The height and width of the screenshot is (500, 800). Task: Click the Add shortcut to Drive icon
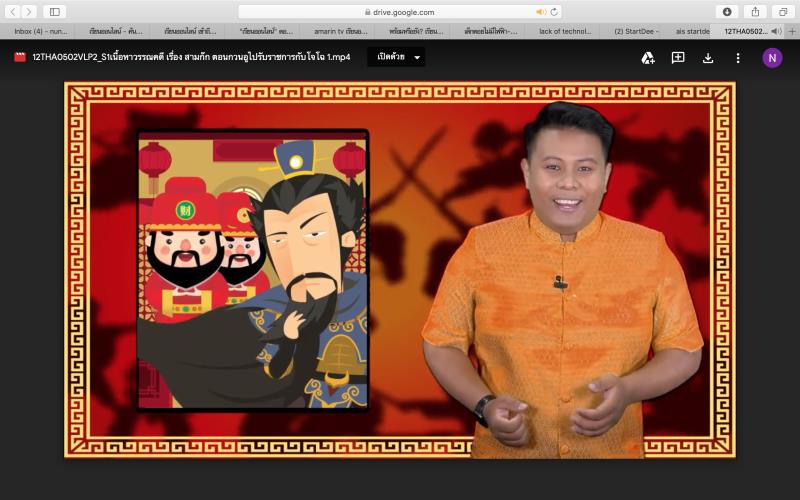[648, 58]
